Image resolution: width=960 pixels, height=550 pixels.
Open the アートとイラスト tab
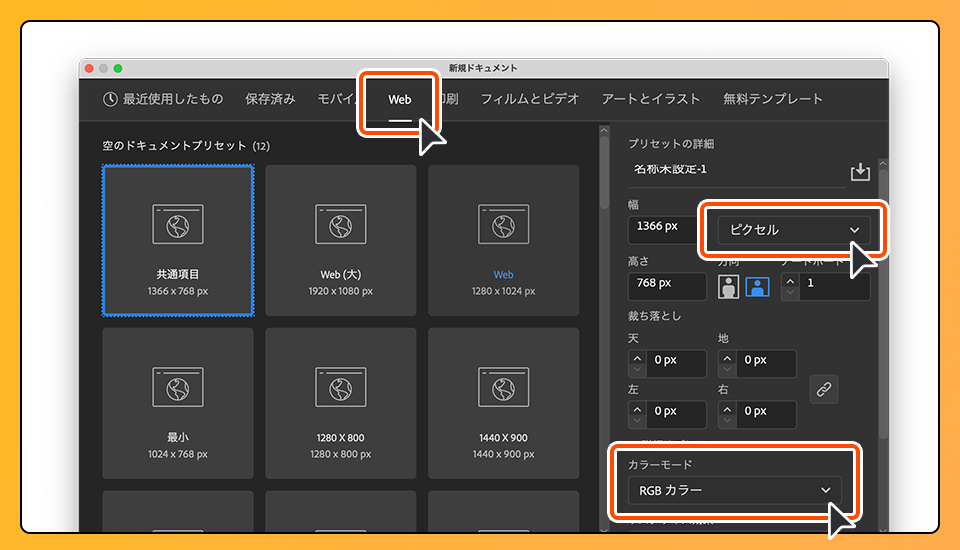pyautogui.click(x=650, y=99)
